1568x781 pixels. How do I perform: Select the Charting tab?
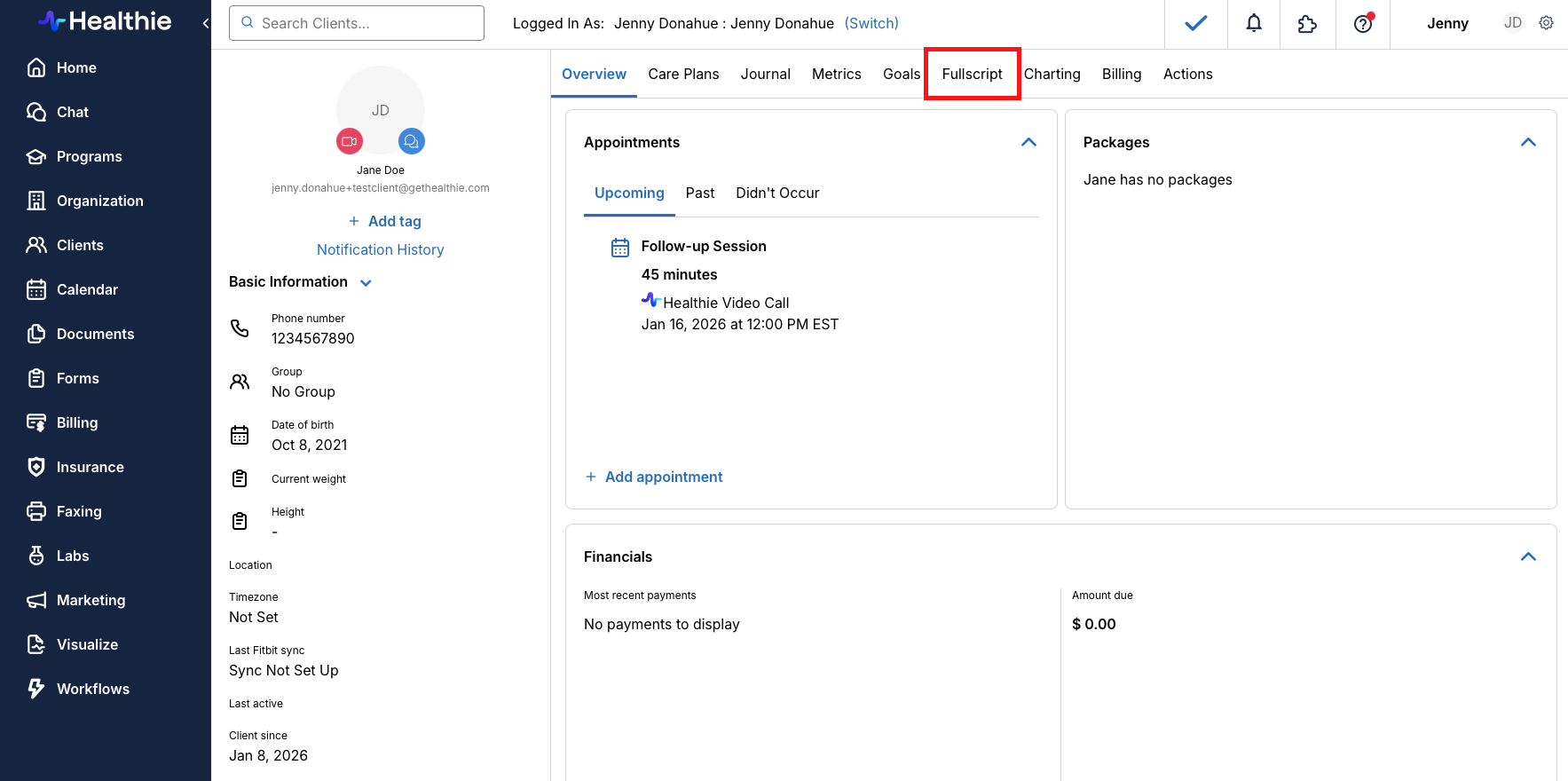click(x=1052, y=74)
